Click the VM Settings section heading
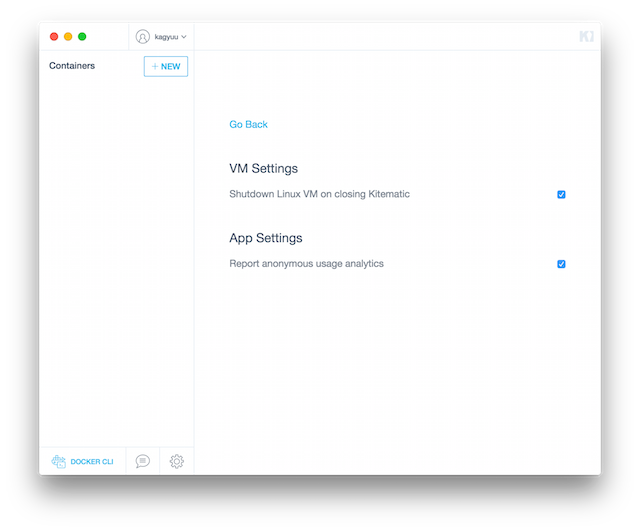640x531 pixels. pyautogui.click(x=263, y=168)
